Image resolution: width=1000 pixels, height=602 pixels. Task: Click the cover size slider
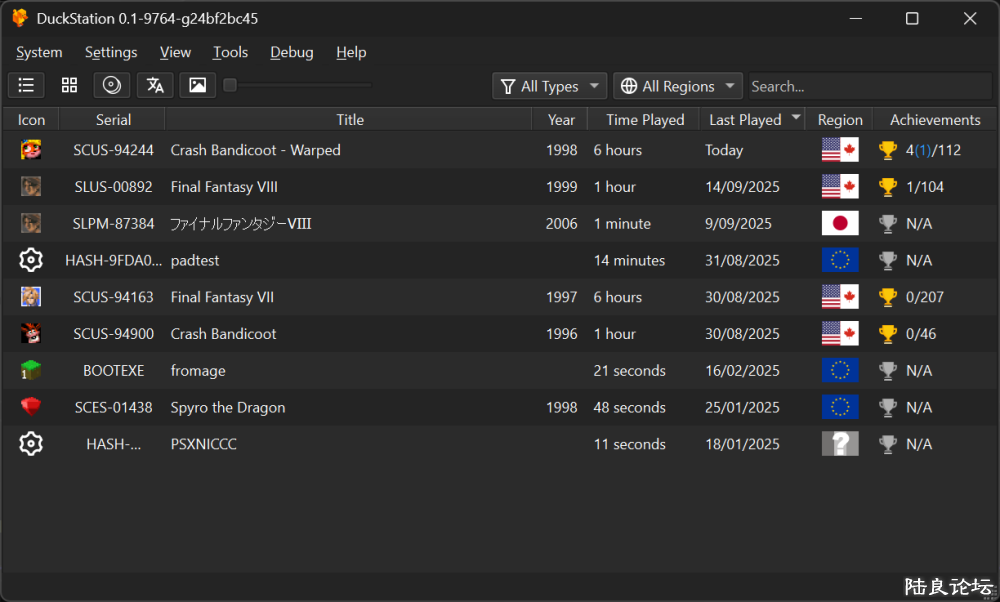click(300, 86)
